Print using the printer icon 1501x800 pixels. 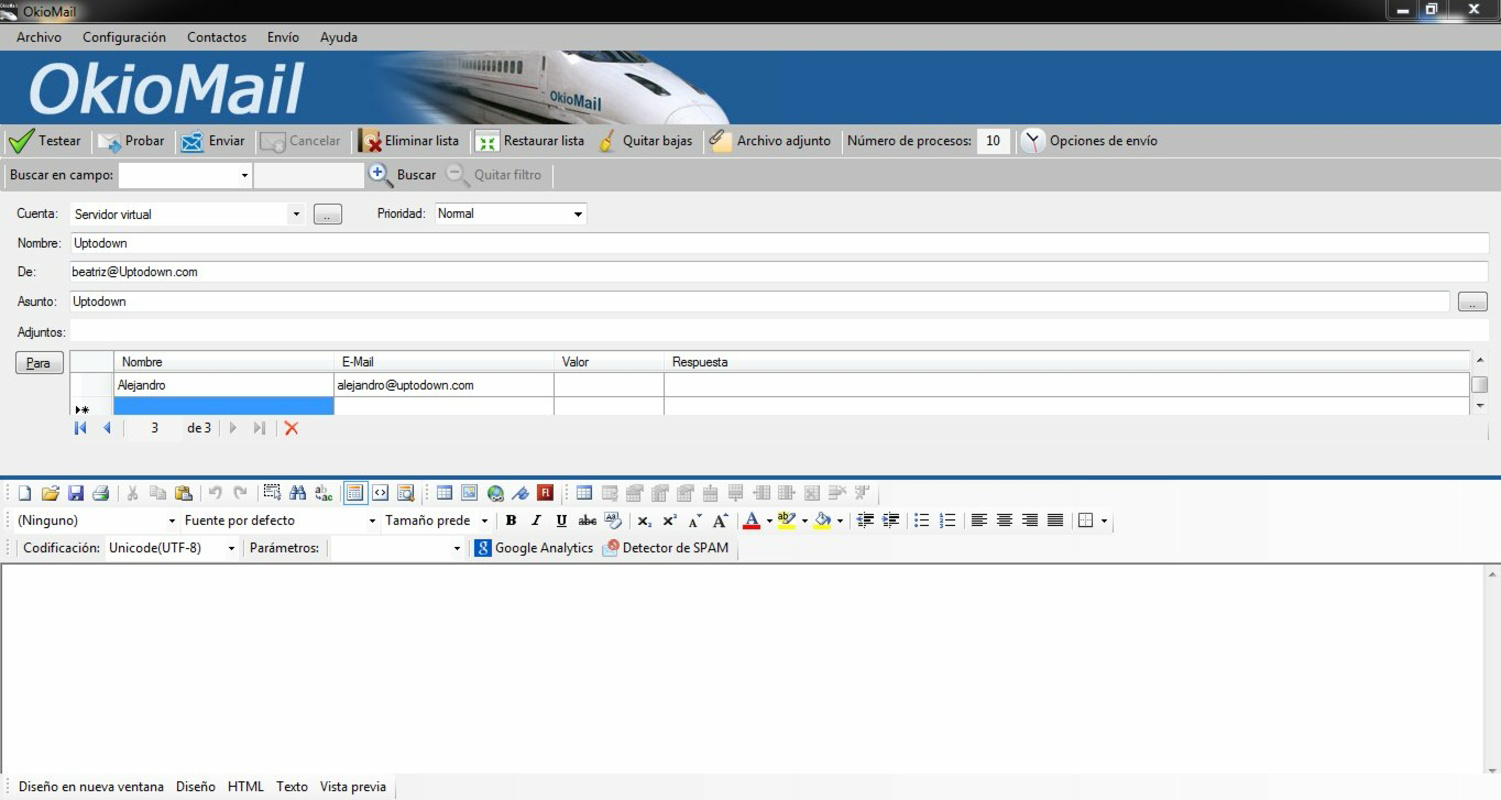pyautogui.click(x=100, y=493)
